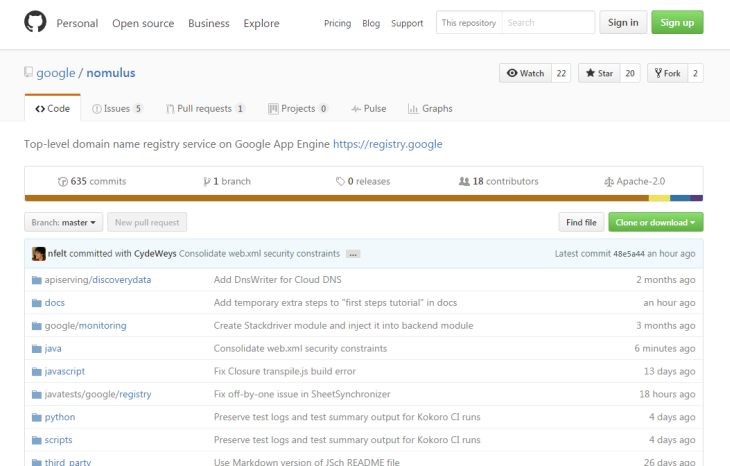Open the scripts folder
730x466 pixels.
(x=58, y=440)
